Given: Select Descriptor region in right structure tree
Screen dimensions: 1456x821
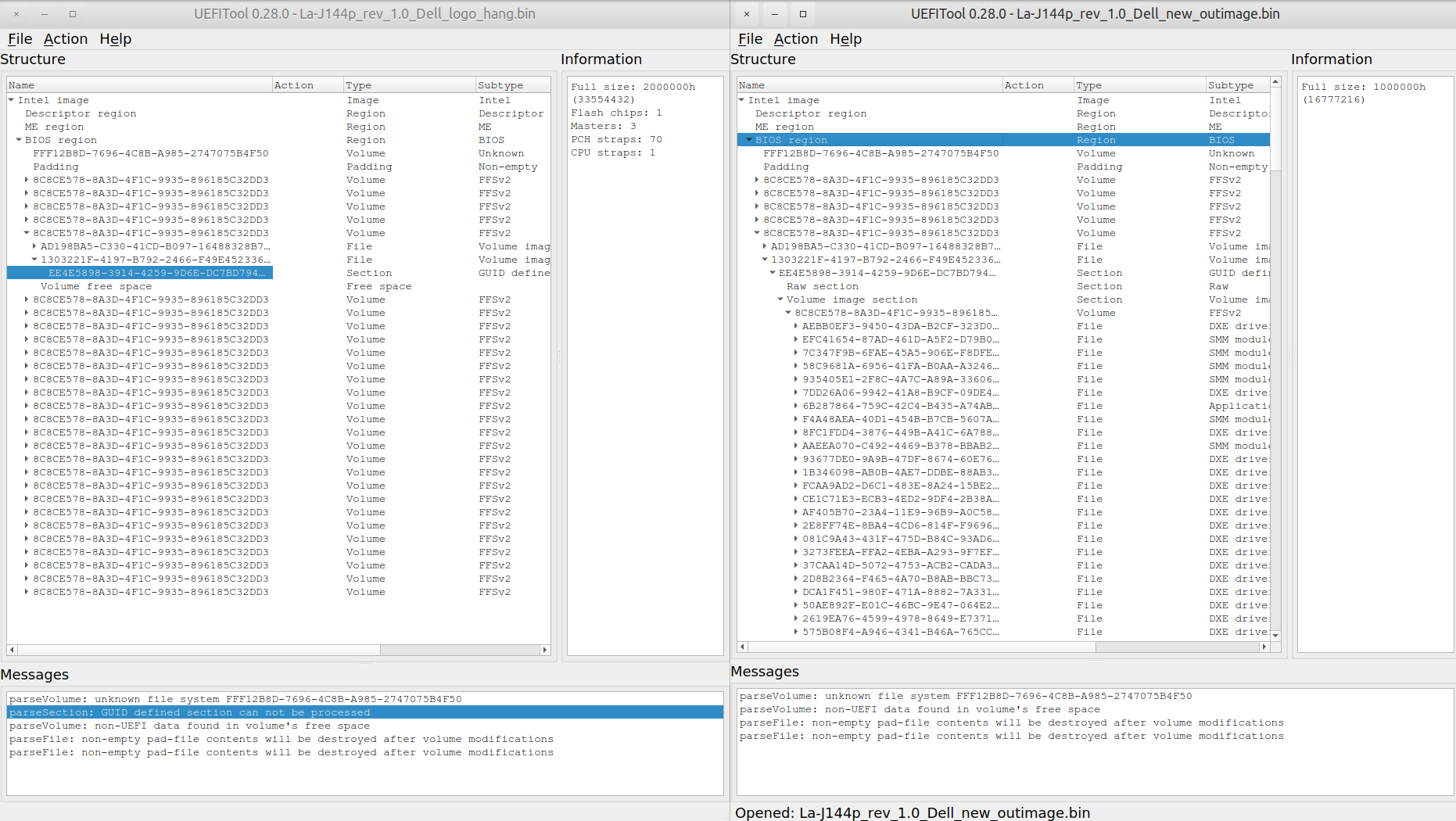Looking at the screenshot, I should pos(810,113).
